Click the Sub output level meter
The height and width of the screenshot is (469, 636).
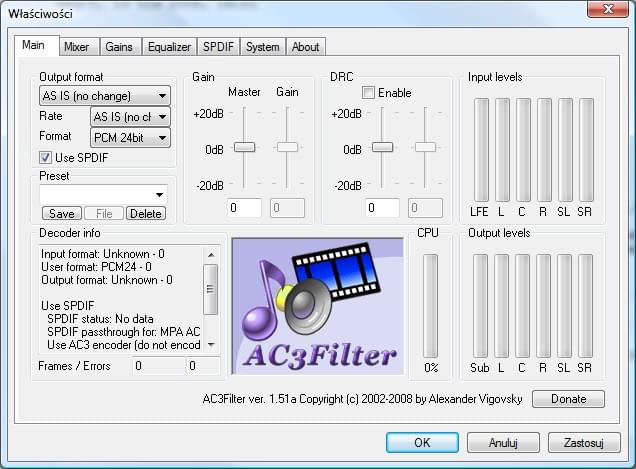tap(481, 306)
